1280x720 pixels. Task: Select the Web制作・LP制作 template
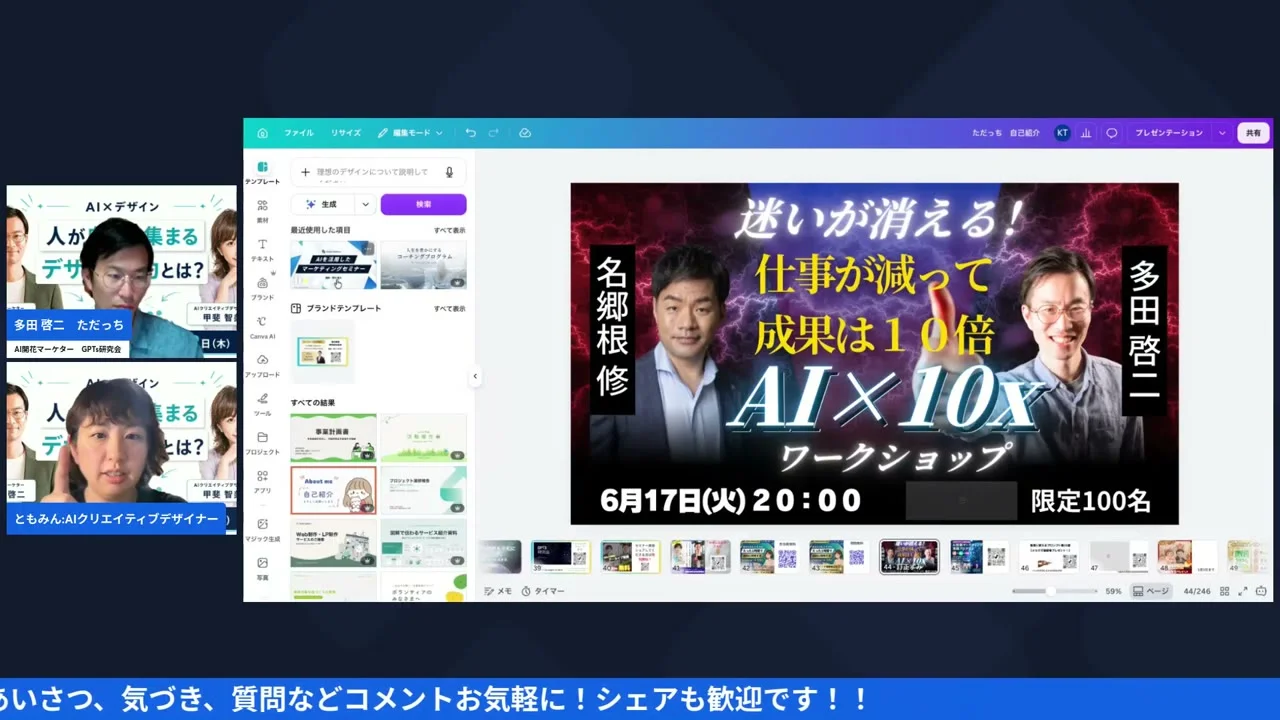point(333,542)
